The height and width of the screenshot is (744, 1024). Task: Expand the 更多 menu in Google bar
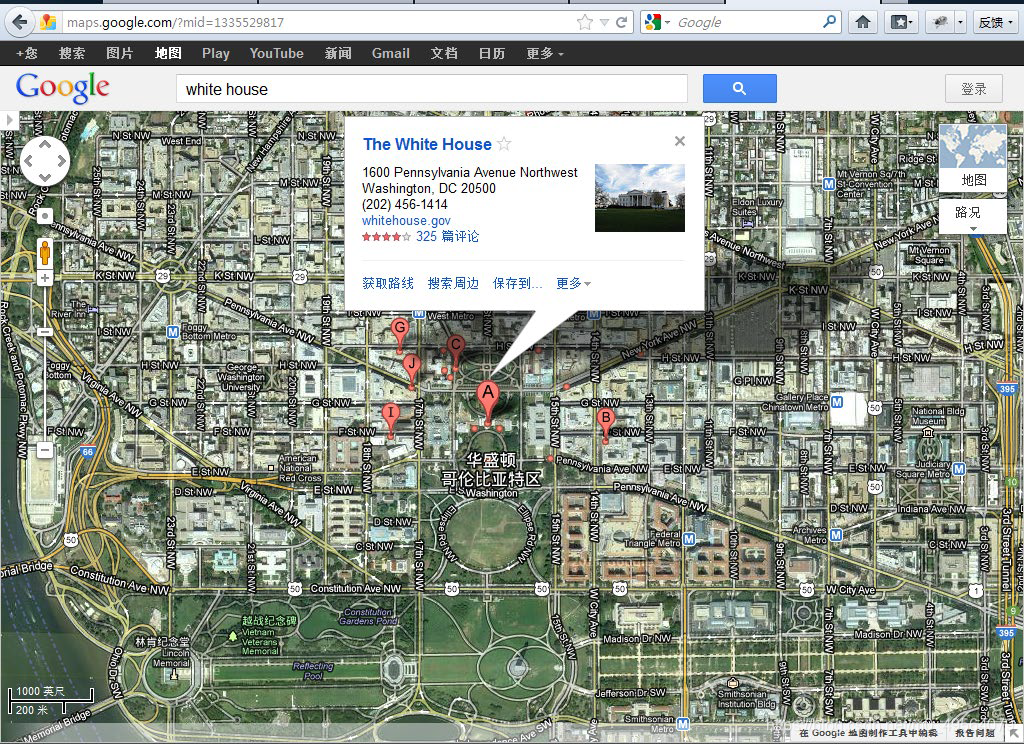(545, 54)
